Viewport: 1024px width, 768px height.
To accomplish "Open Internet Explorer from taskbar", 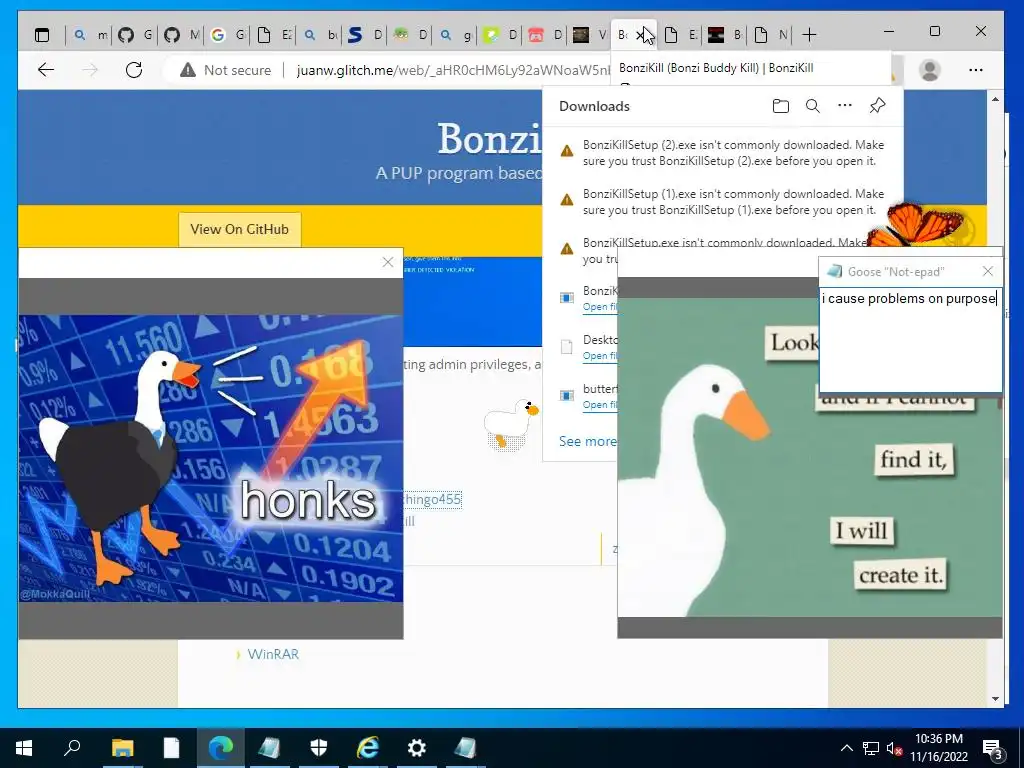I will (x=368, y=748).
